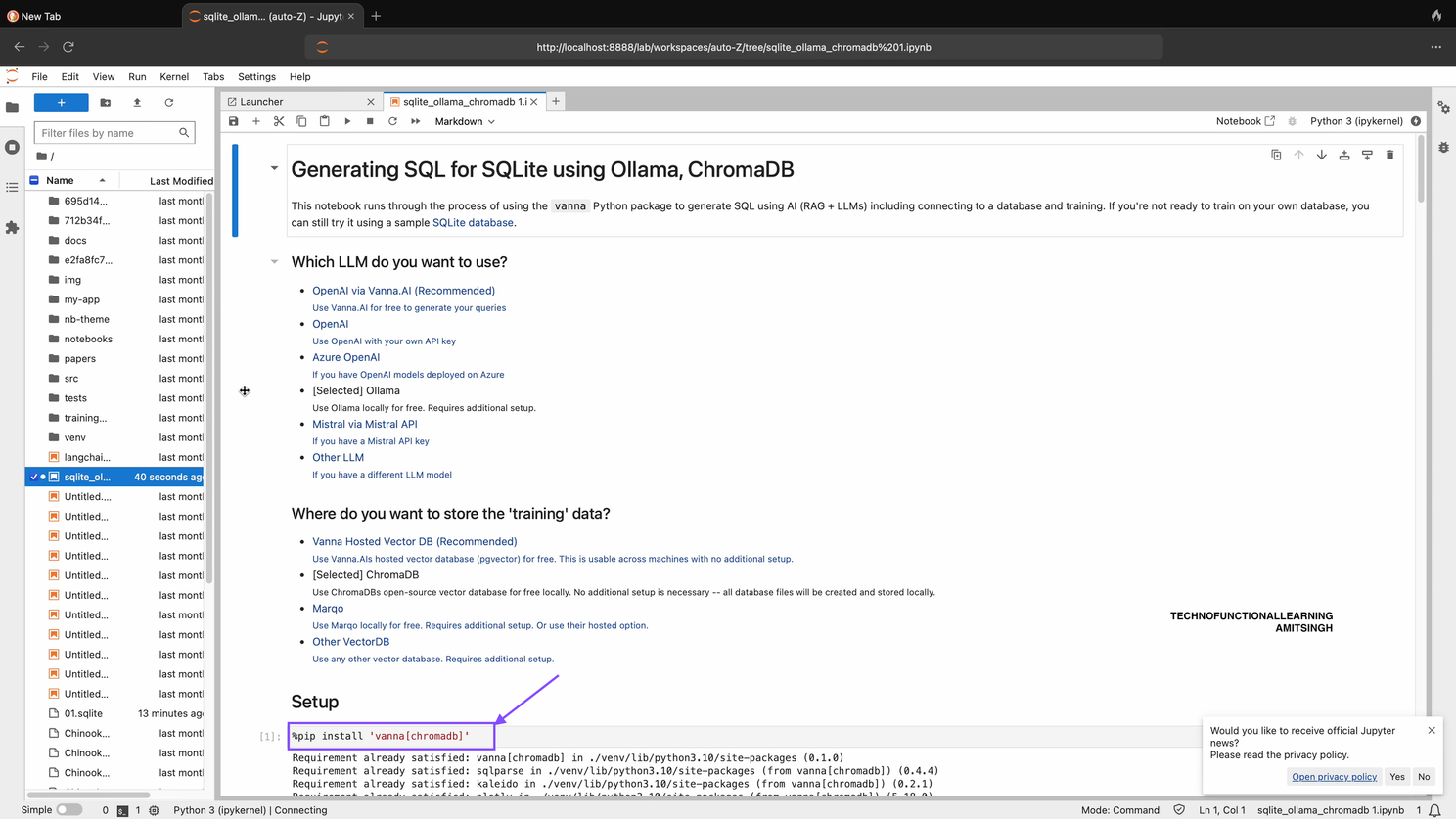Insert a cell below from cell toolbar
This screenshot has height=819, width=1456.
[1367, 155]
